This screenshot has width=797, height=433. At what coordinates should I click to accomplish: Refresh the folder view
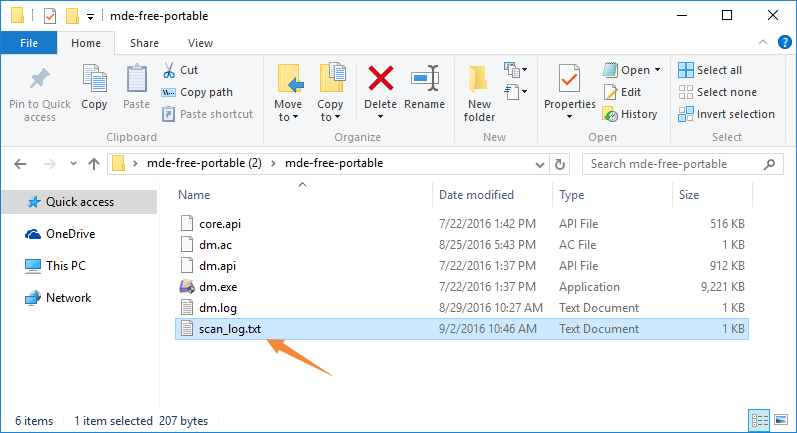(x=560, y=164)
